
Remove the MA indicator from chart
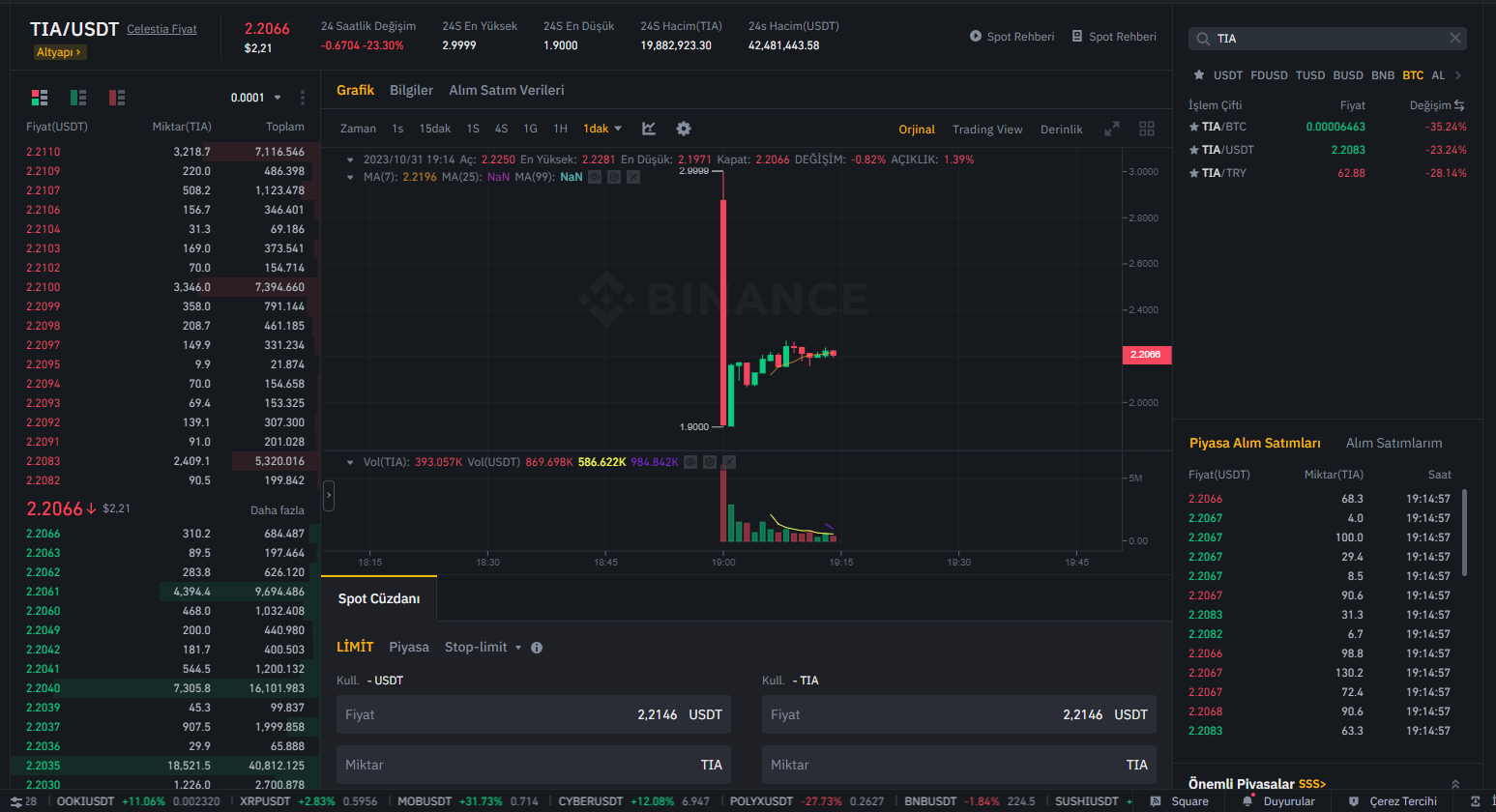[633, 177]
